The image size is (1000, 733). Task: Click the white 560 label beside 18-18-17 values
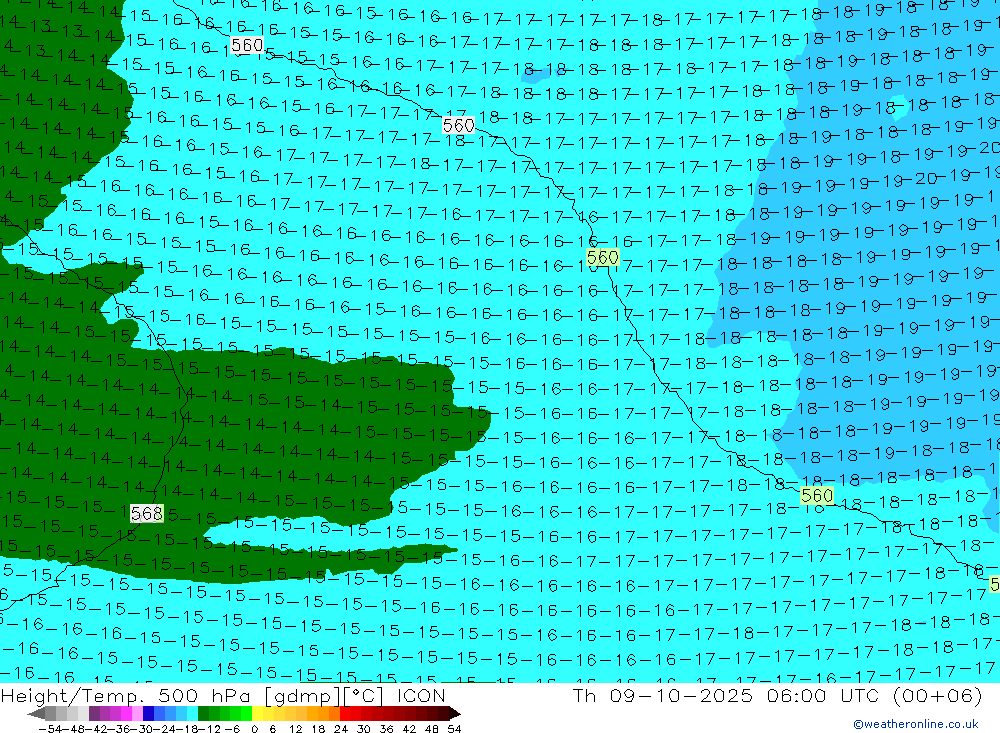coord(459,126)
